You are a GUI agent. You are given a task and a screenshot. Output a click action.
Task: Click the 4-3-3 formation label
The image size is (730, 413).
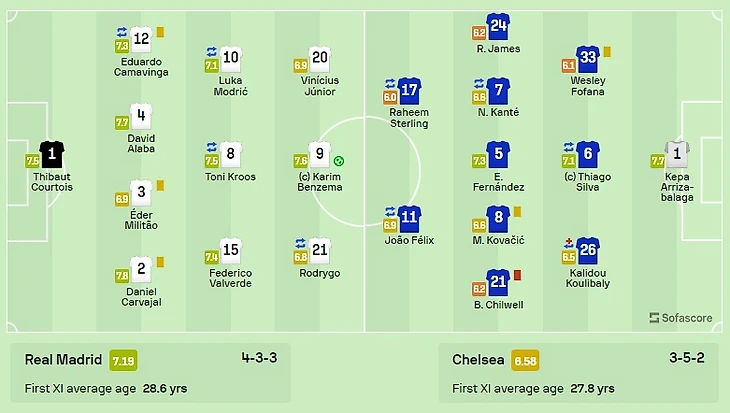261,358
